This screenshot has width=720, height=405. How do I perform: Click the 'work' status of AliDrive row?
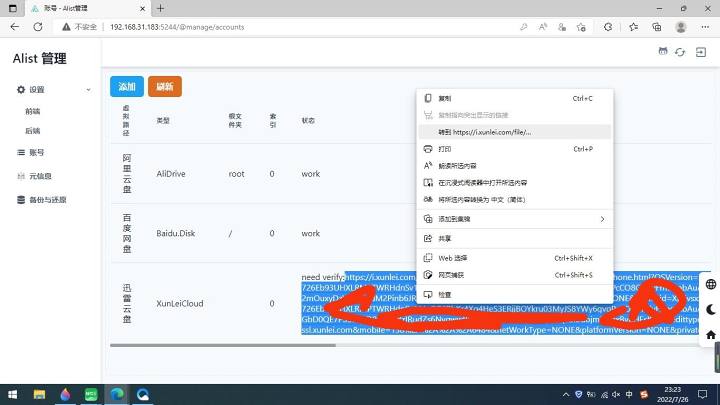(x=310, y=174)
